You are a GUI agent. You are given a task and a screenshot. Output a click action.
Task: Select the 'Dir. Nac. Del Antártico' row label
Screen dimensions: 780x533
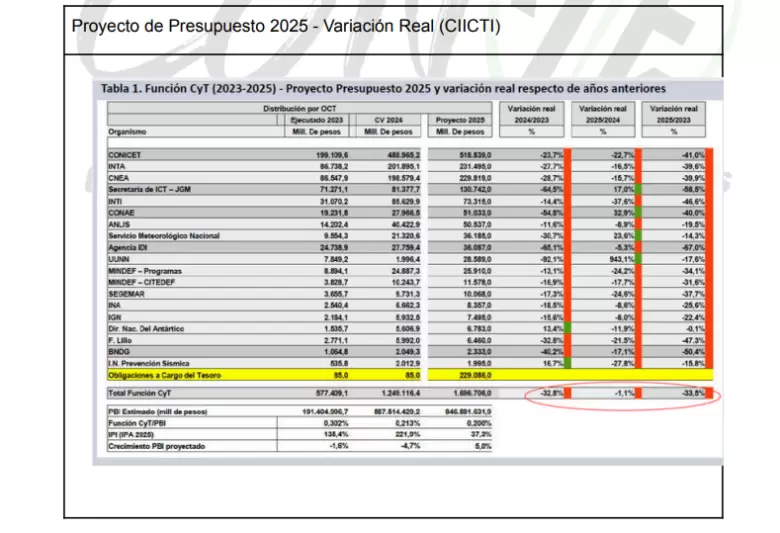coord(146,328)
